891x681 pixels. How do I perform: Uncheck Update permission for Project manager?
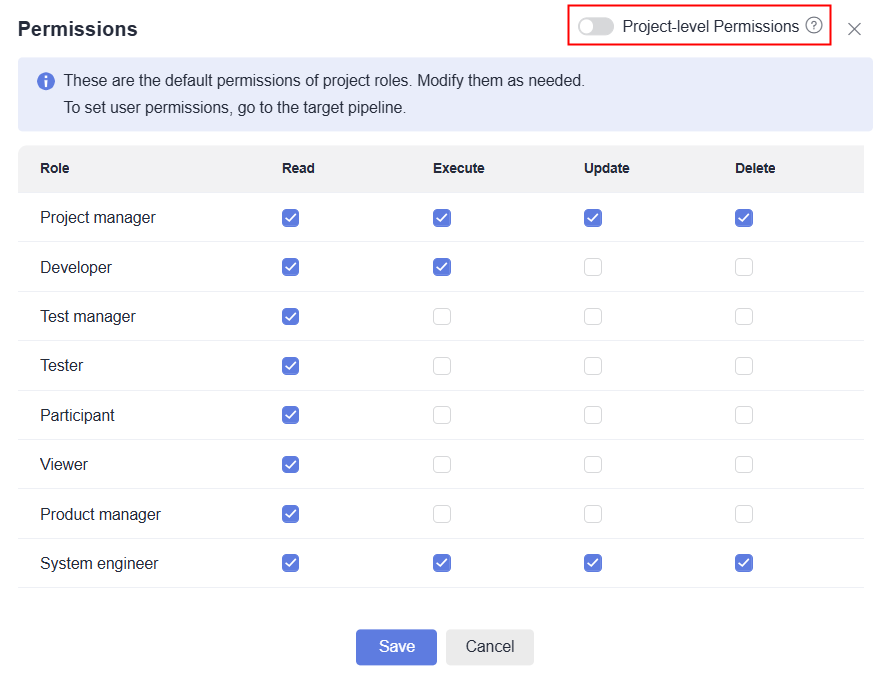(x=593, y=218)
